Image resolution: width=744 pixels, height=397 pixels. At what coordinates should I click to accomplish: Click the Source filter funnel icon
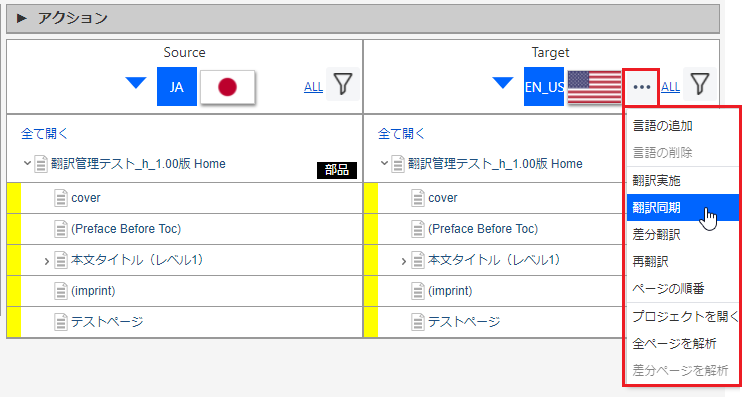pos(343,84)
